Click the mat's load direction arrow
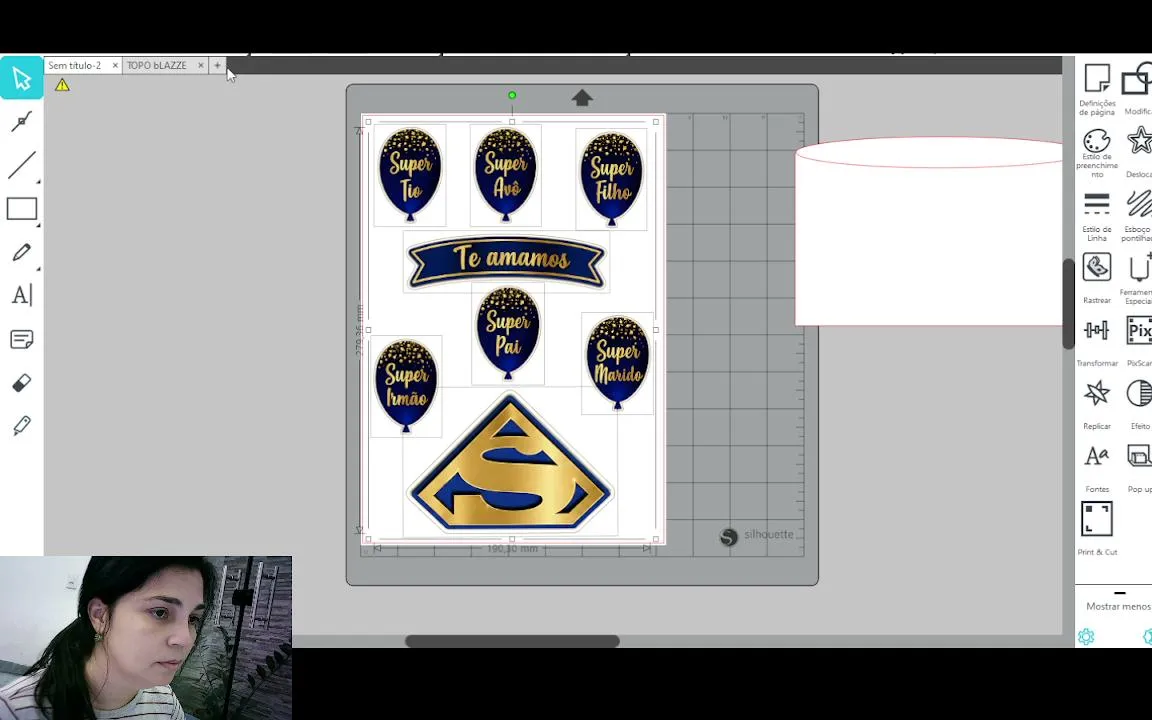Image resolution: width=1152 pixels, height=720 pixels. click(x=582, y=98)
